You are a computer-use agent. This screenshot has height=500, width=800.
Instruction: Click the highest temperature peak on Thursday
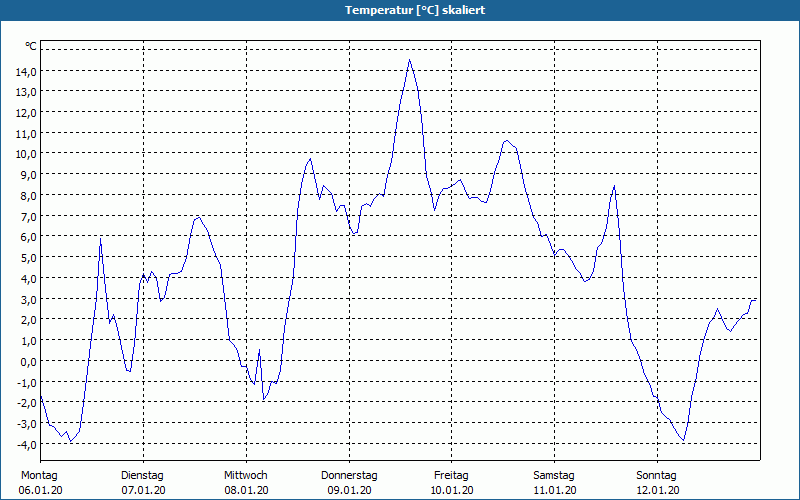(x=409, y=60)
